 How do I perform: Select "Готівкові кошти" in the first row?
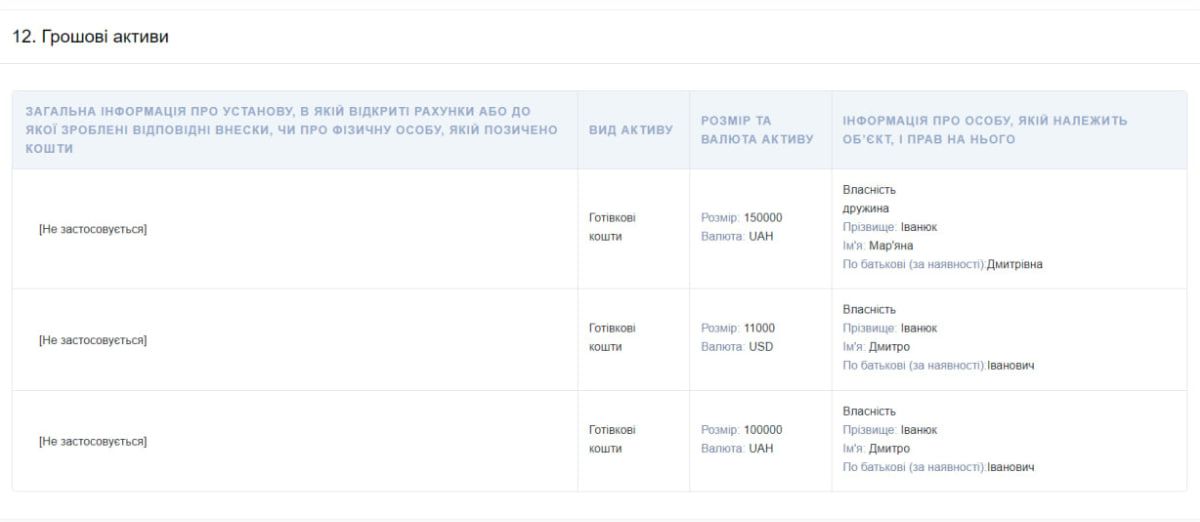tap(612, 228)
